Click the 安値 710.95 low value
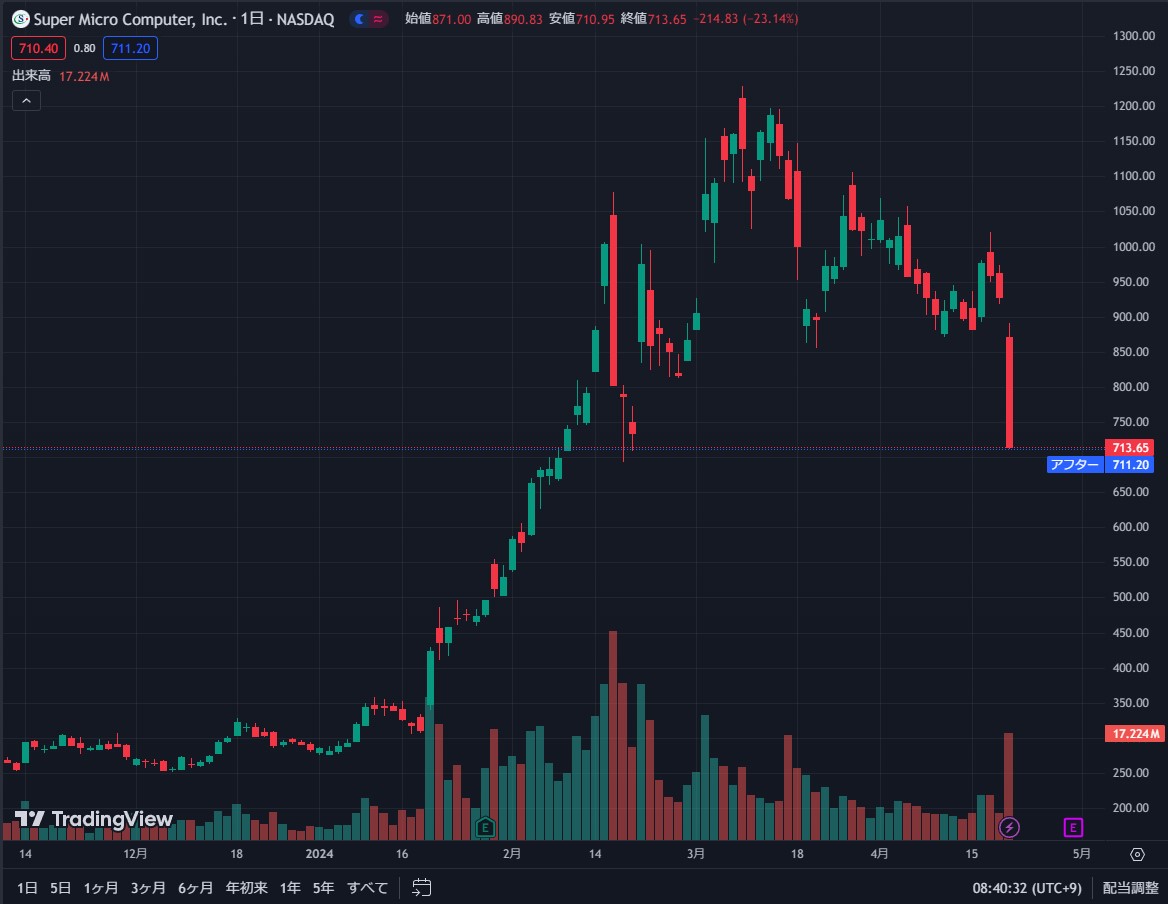1168x904 pixels. [582, 19]
